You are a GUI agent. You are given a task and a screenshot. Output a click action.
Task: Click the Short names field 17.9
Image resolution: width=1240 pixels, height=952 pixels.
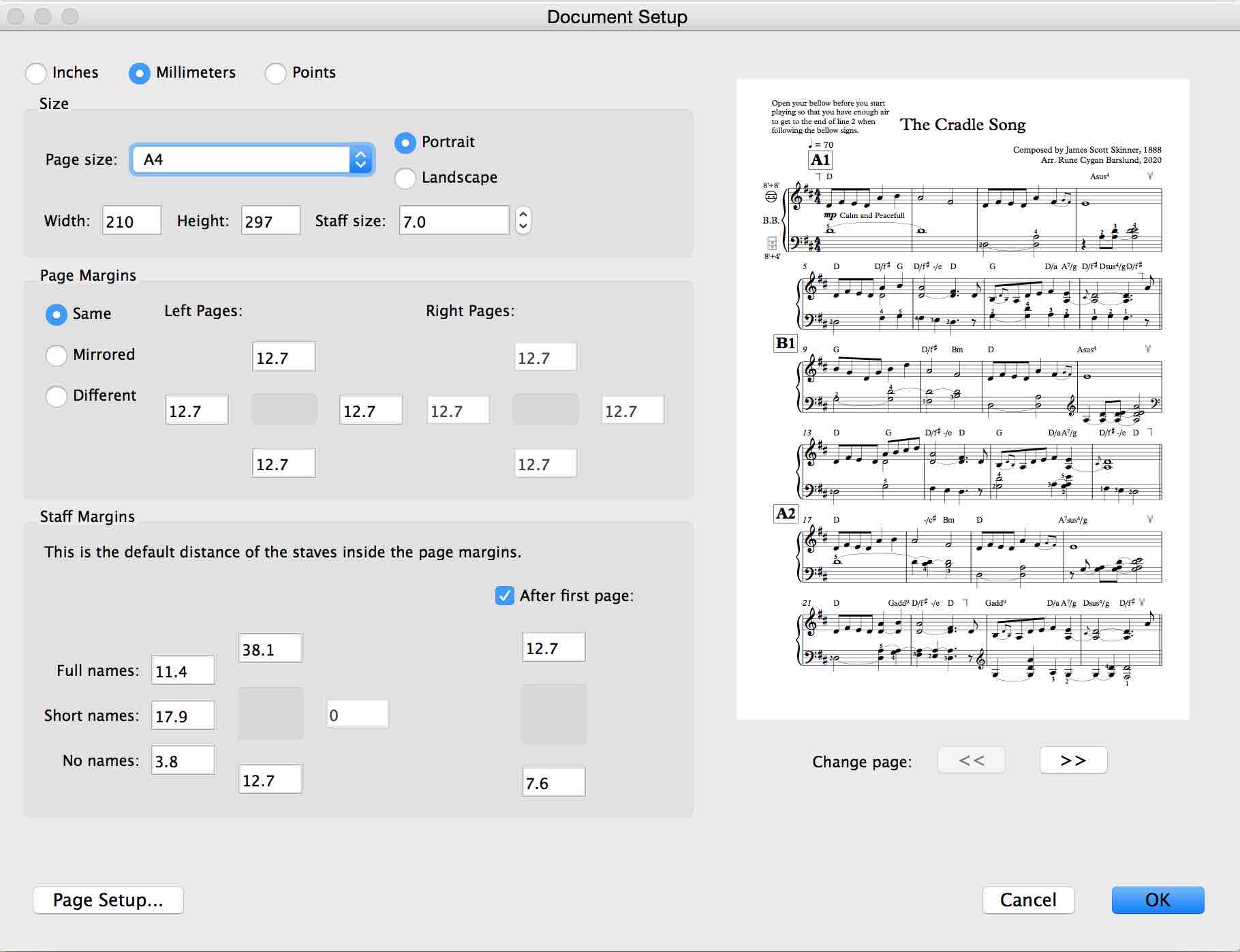[183, 715]
